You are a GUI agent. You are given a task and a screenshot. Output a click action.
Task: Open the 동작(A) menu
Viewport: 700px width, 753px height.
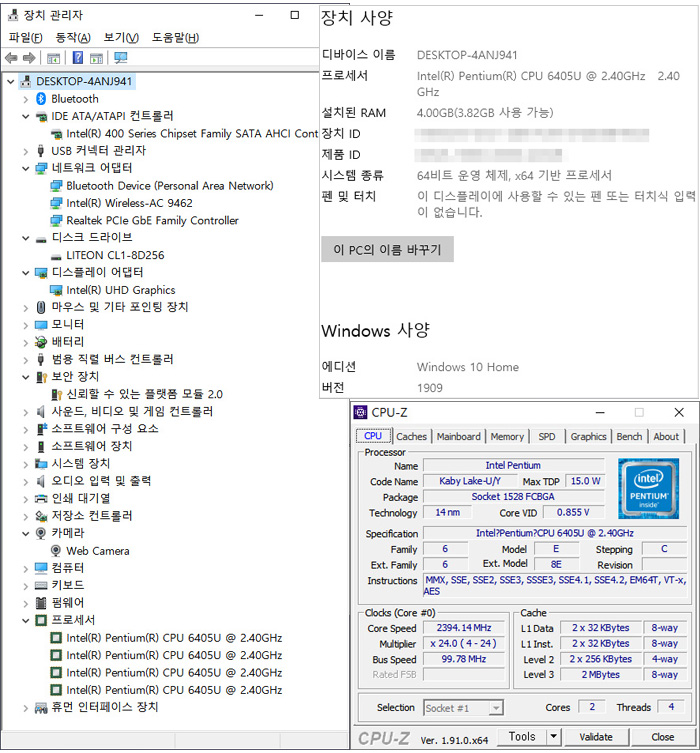tap(73, 37)
